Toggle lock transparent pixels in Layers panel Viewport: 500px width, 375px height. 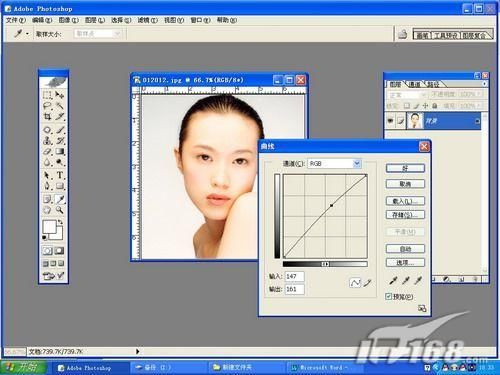click(407, 106)
